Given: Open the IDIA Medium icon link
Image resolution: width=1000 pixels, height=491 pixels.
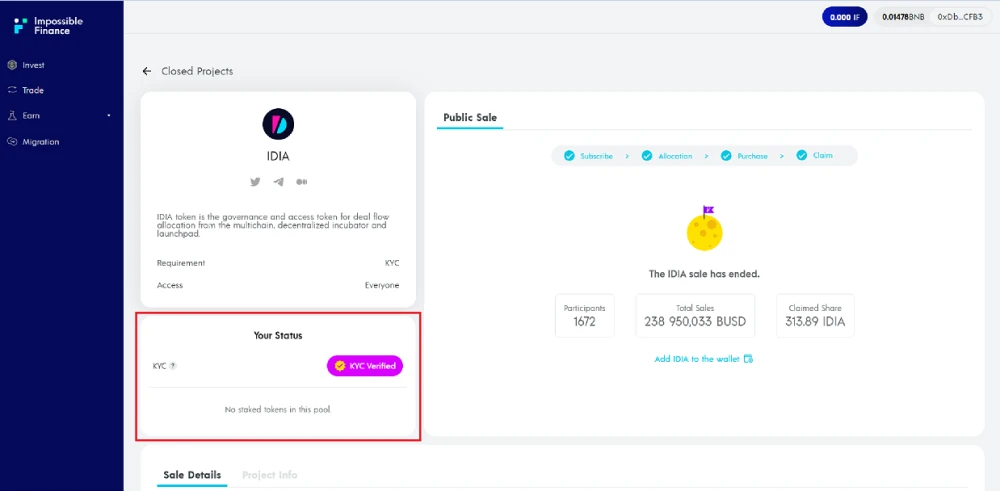Looking at the screenshot, I should [302, 182].
